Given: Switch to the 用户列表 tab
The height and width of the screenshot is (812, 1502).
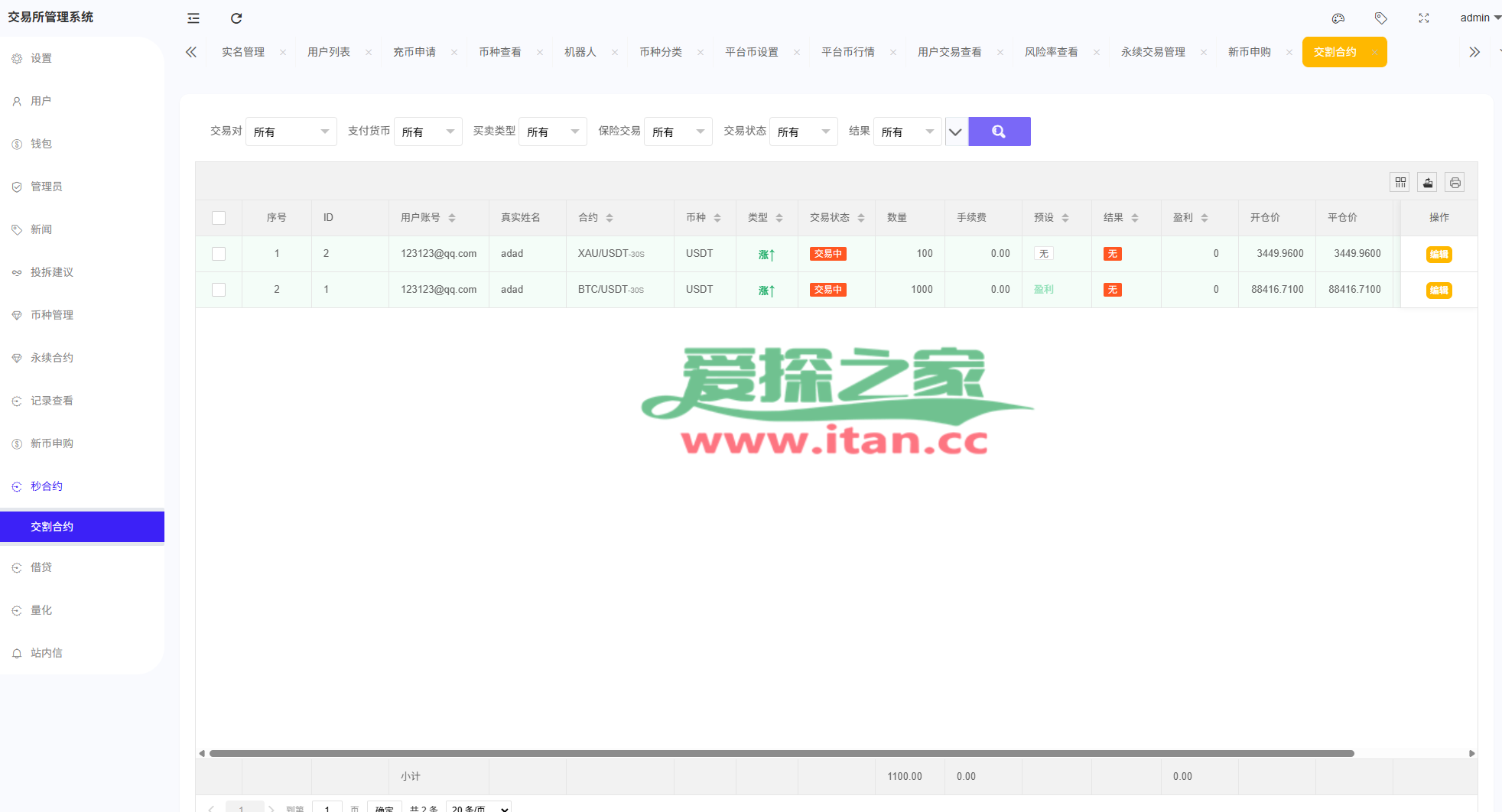Looking at the screenshot, I should click(329, 52).
